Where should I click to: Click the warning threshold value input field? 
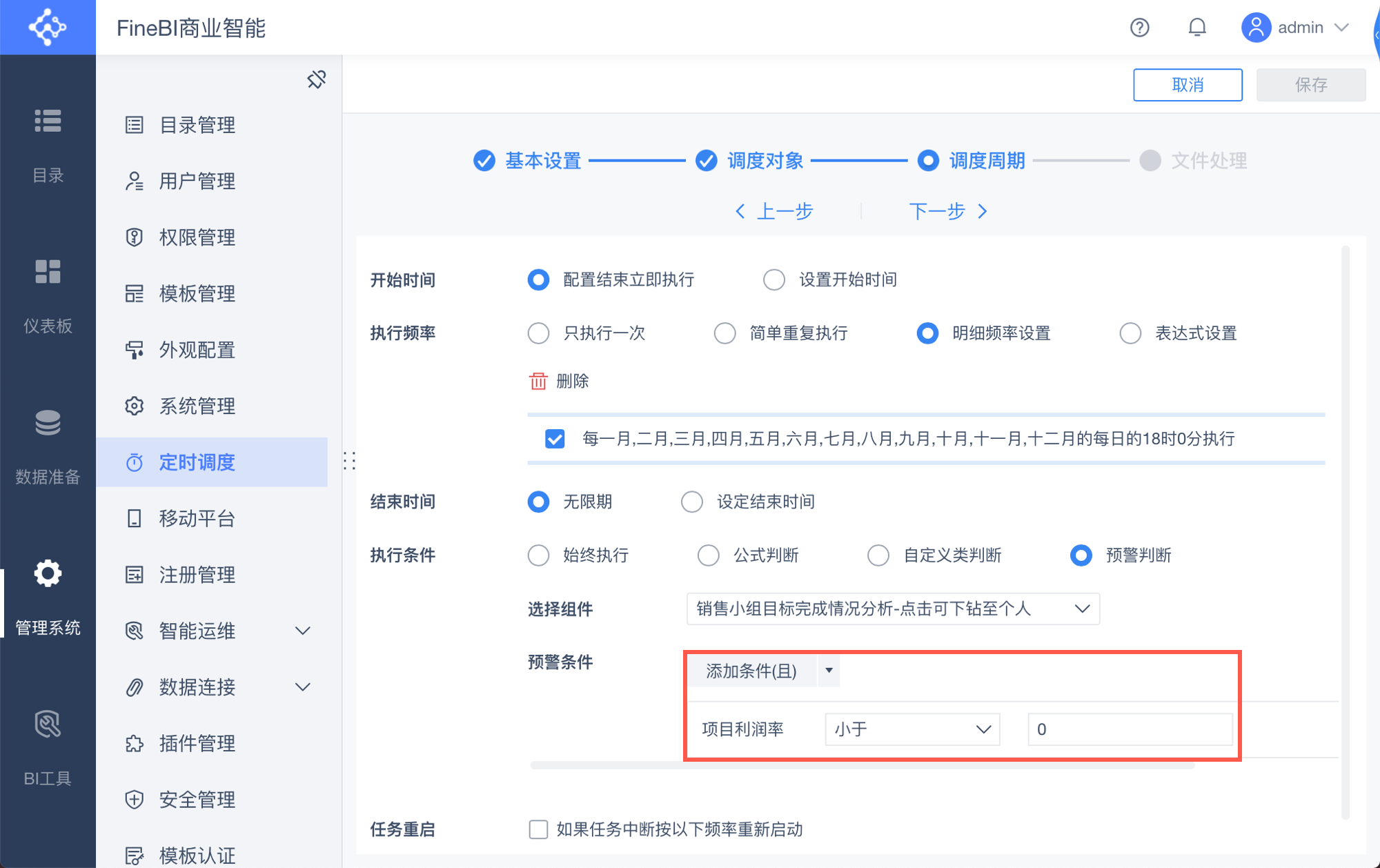point(1129,729)
